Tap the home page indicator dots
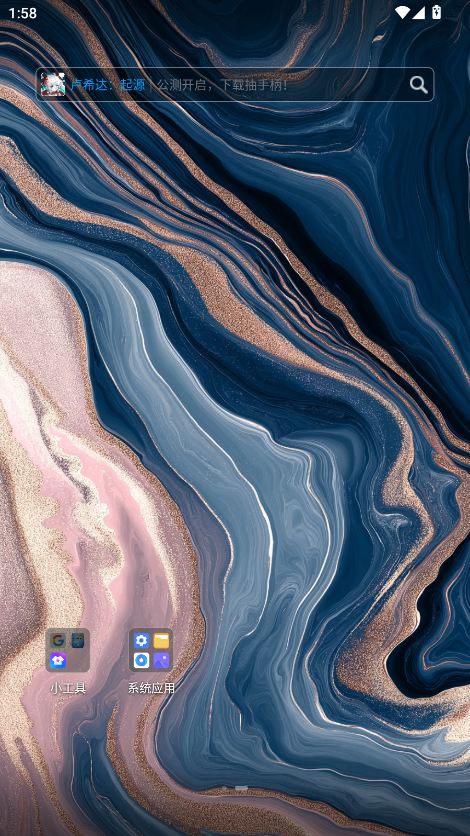470x836 pixels. pos(235,787)
